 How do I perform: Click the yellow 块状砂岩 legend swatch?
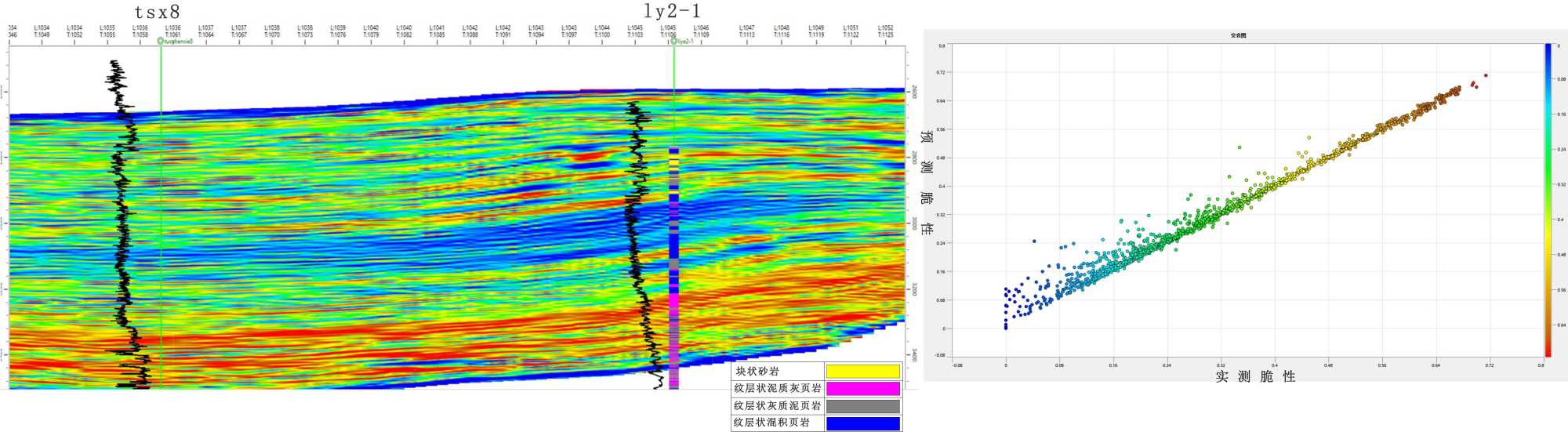pos(862,372)
